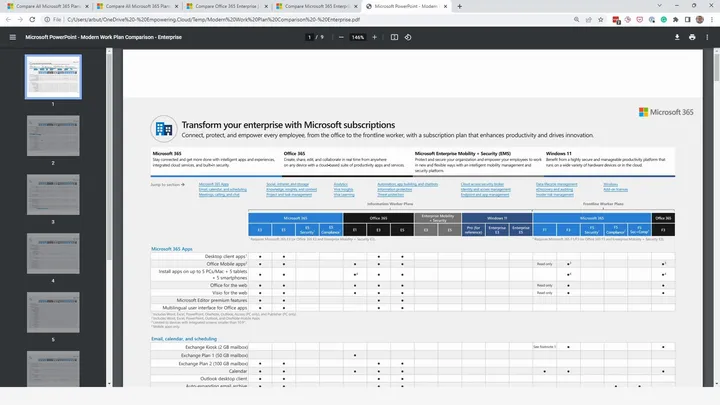Jump to Data lifecycle management link

(557, 184)
